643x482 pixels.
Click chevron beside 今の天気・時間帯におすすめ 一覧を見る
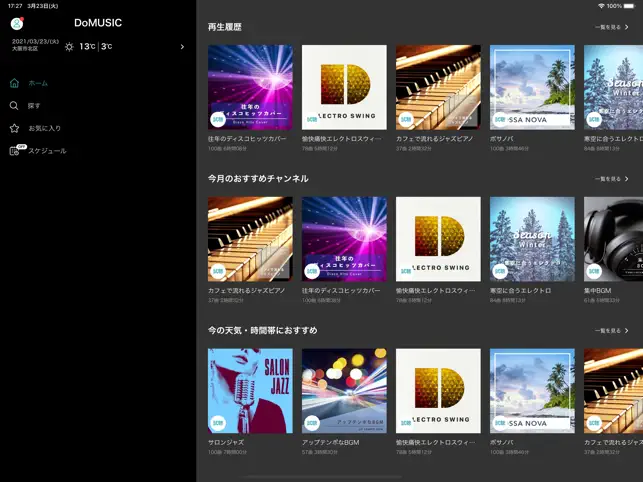click(x=627, y=331)
